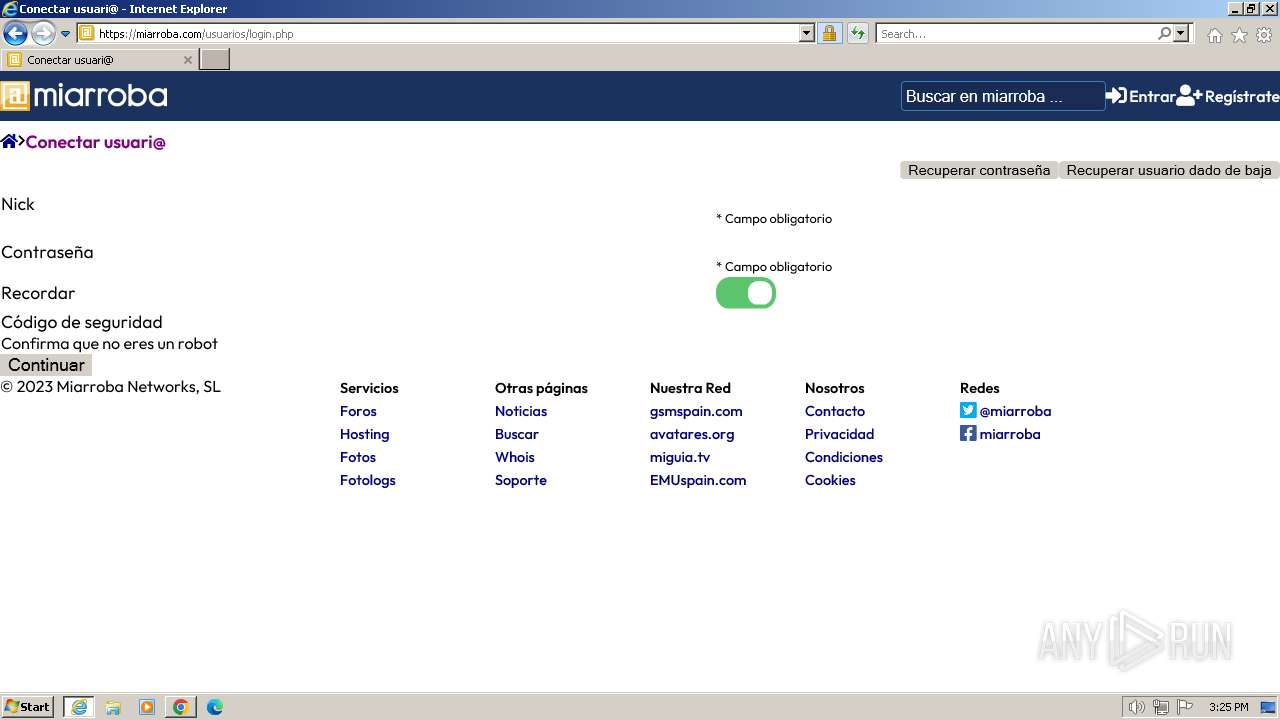This screenshot has height=720, width=1280.
Task: Click the volume speaker tray icon
Action: [1136, 707]
